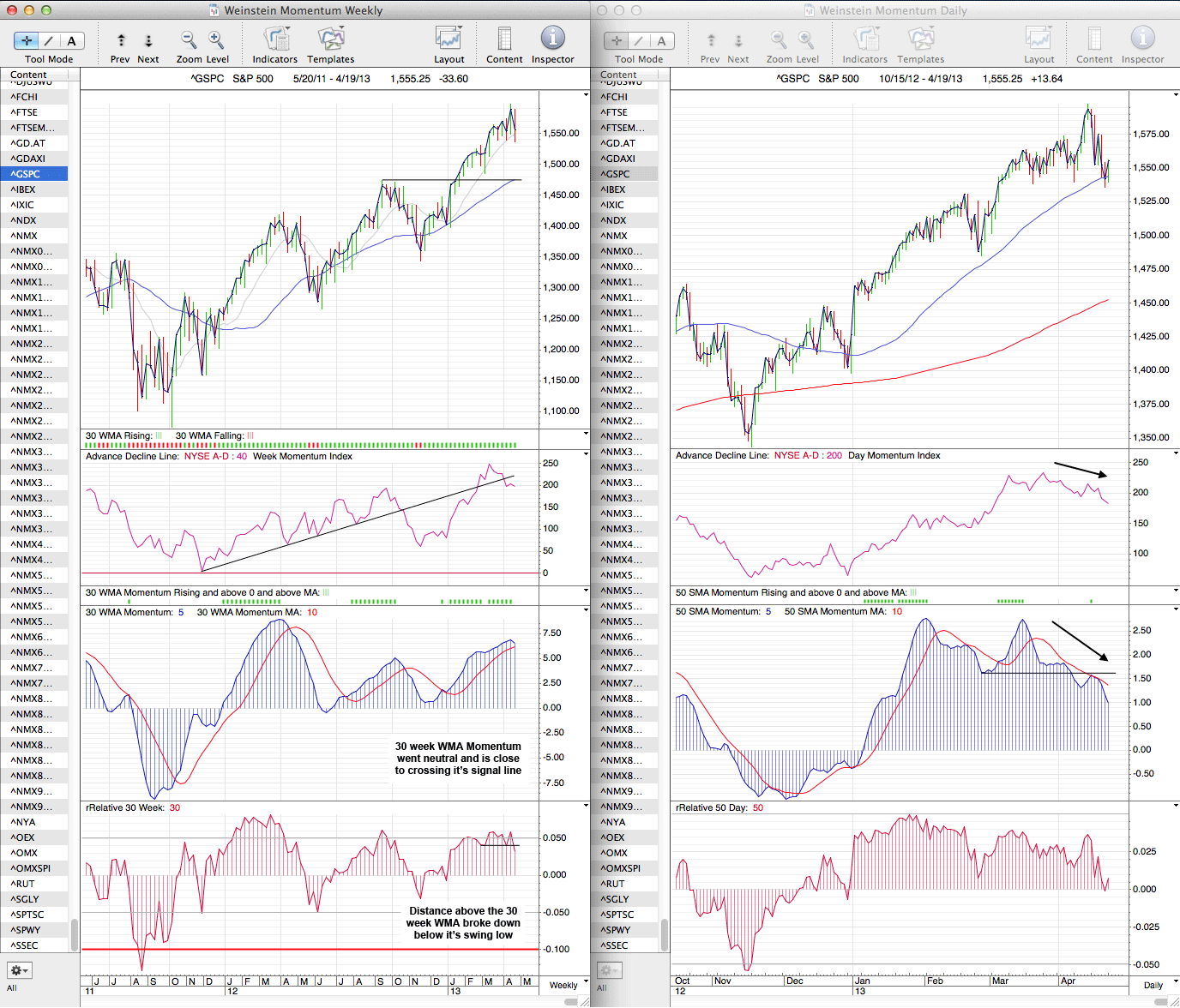Image resolution: width=1180 pixels, height=1008 pixels.
Task: Open the Weekly period dropdown
Action: click(568, 985)
